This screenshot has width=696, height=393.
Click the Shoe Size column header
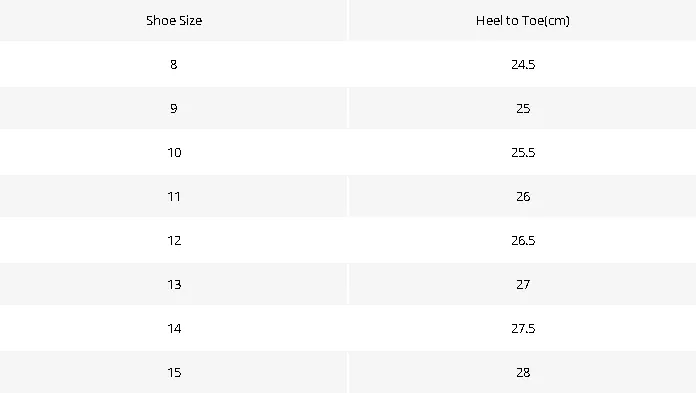pos(174,20)
